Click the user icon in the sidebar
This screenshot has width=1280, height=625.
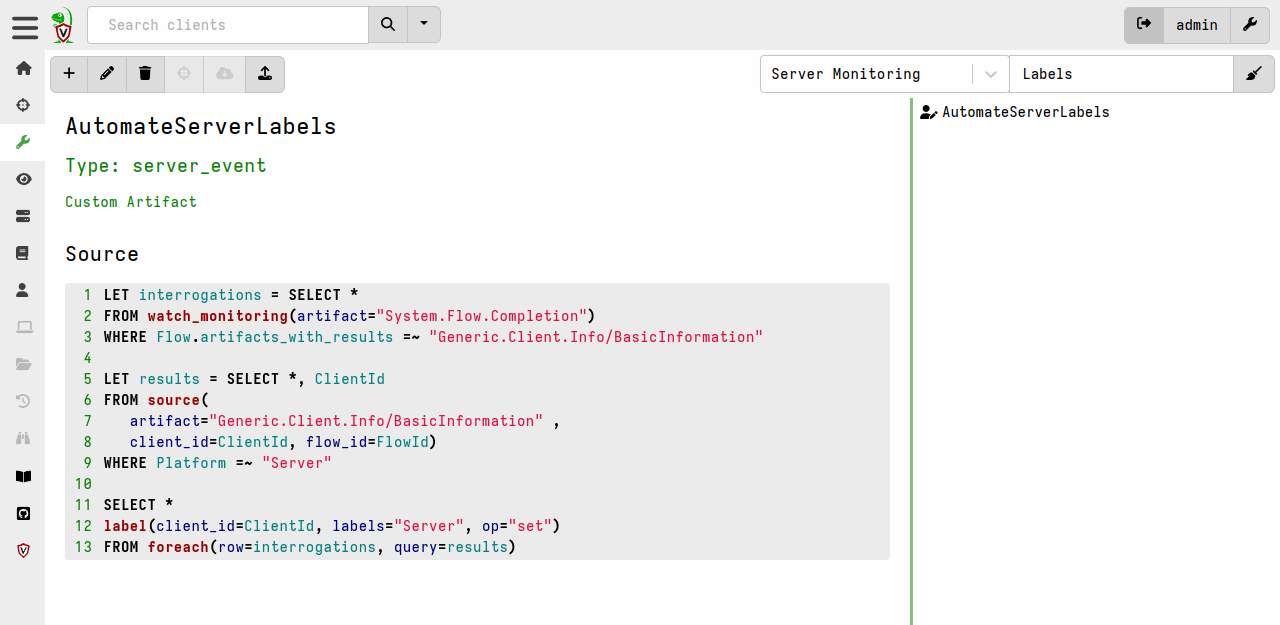pyautogui.click(x=23, y=290)
